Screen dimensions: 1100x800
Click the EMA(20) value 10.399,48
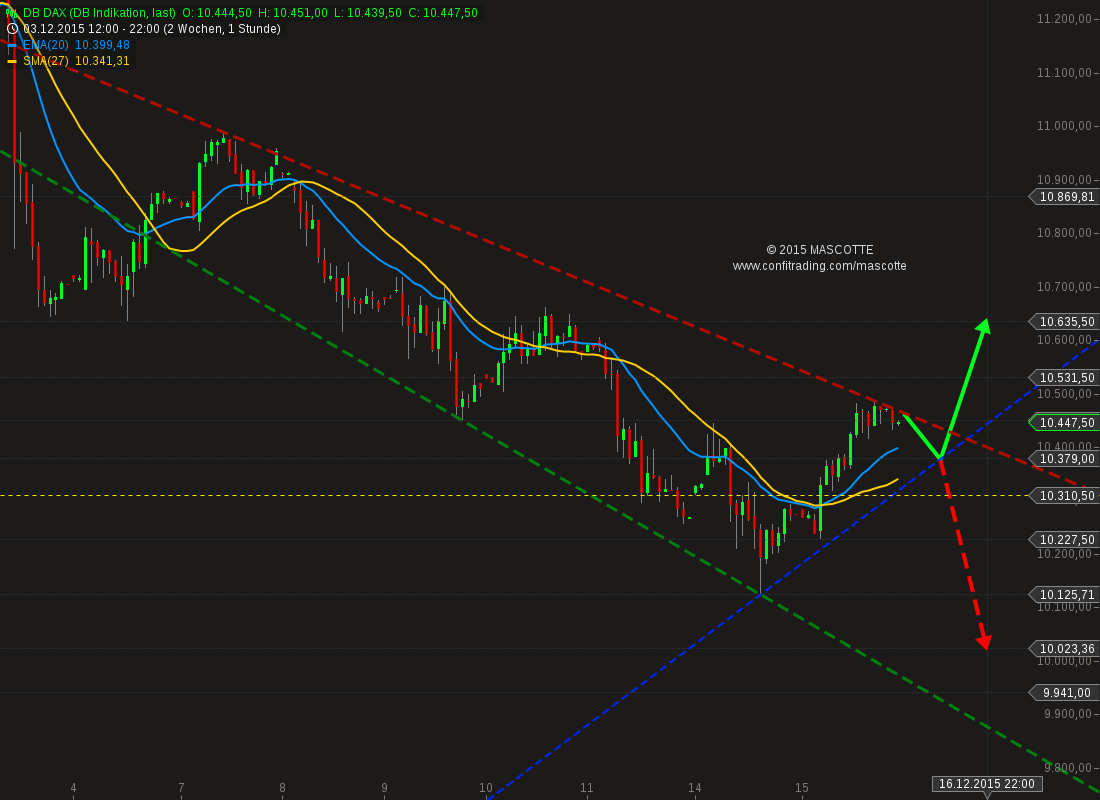(x=102, y=45)
